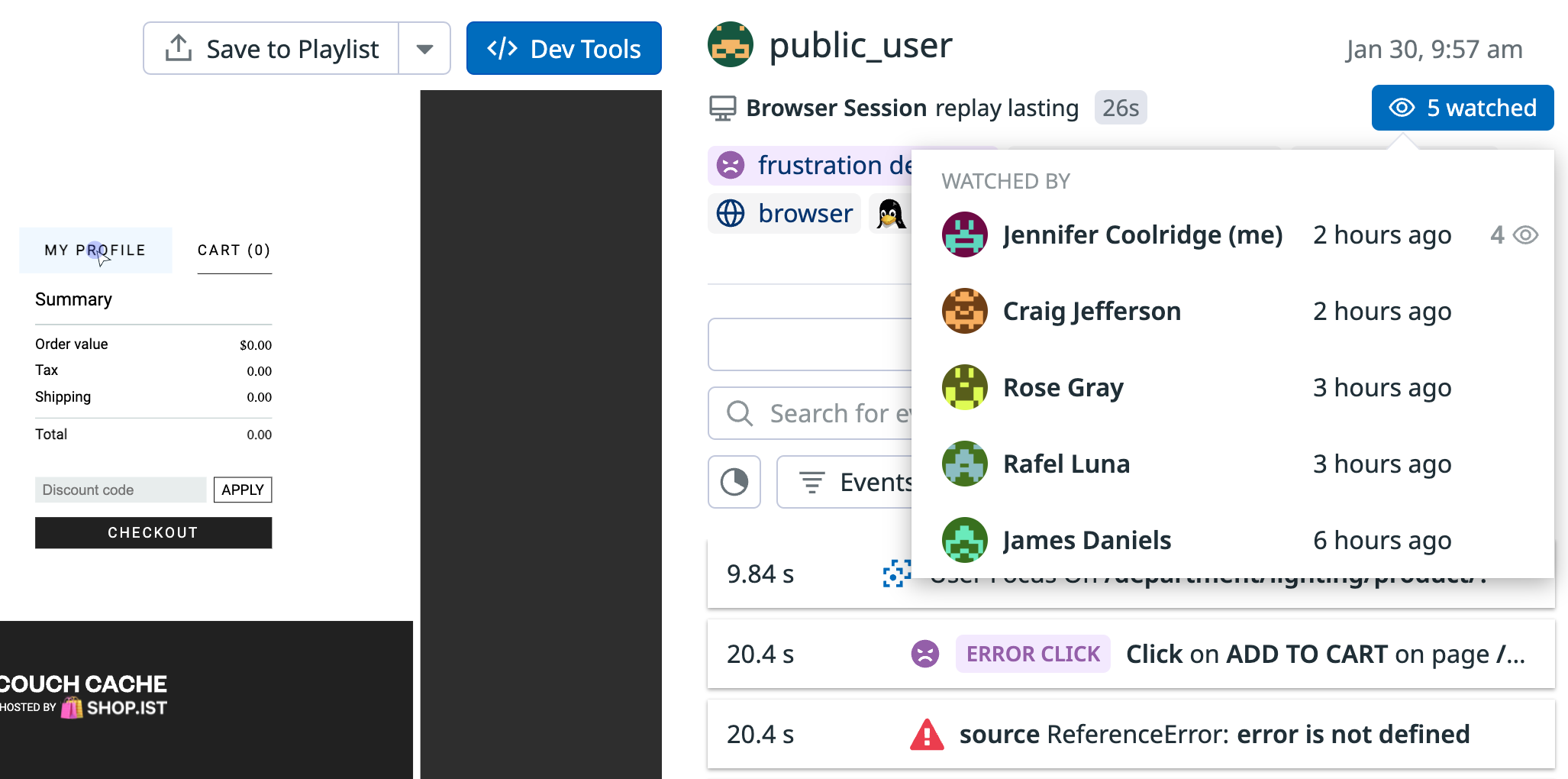Click the Dev Tools button
Viewport: 1568px width, 779px height.
pyautogui.click(x=563, y=49)
